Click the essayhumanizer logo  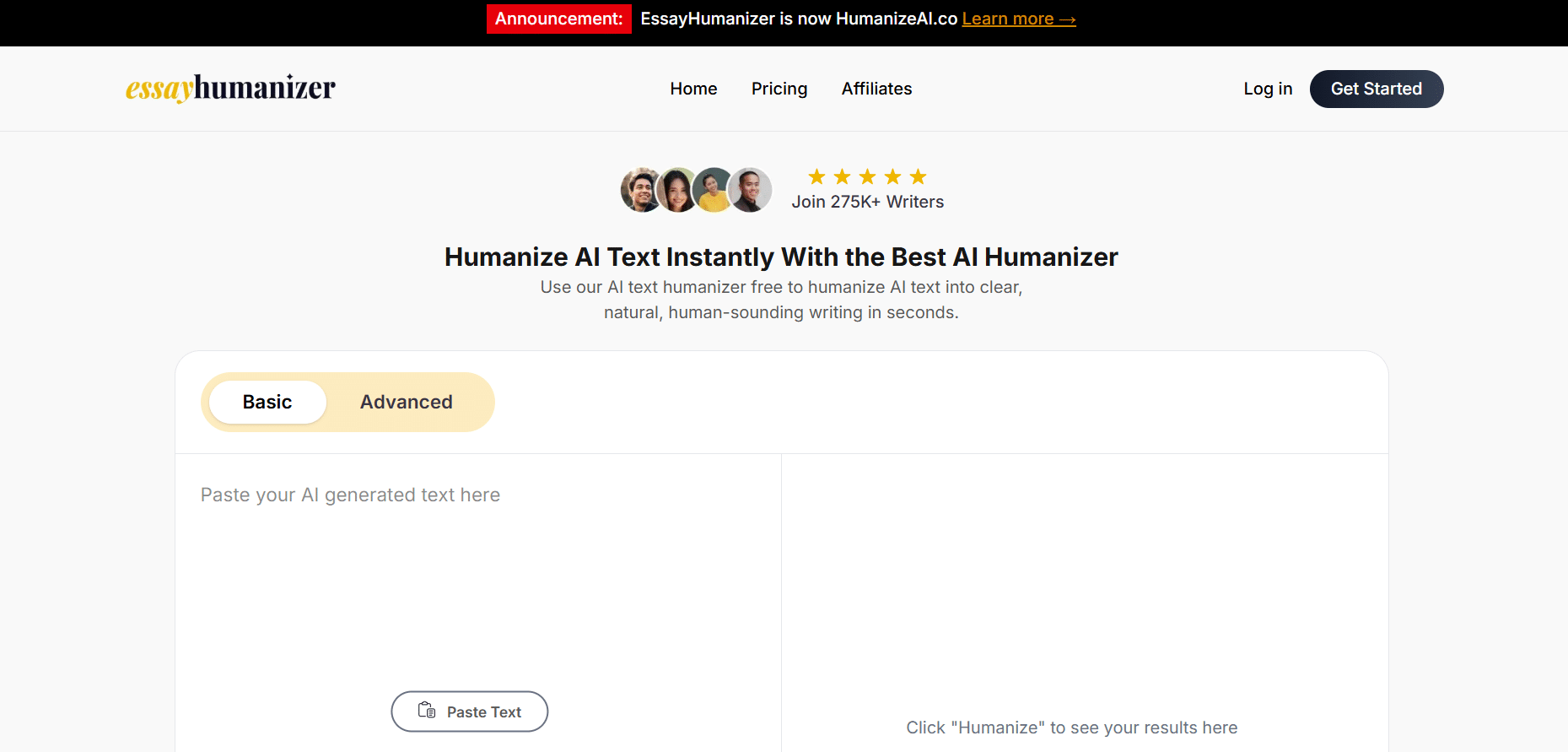(x=230, y=88)
